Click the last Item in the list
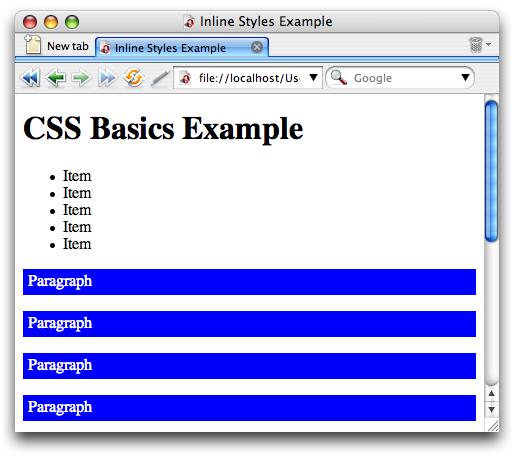 pyautogui.click(x=77, y=244)
